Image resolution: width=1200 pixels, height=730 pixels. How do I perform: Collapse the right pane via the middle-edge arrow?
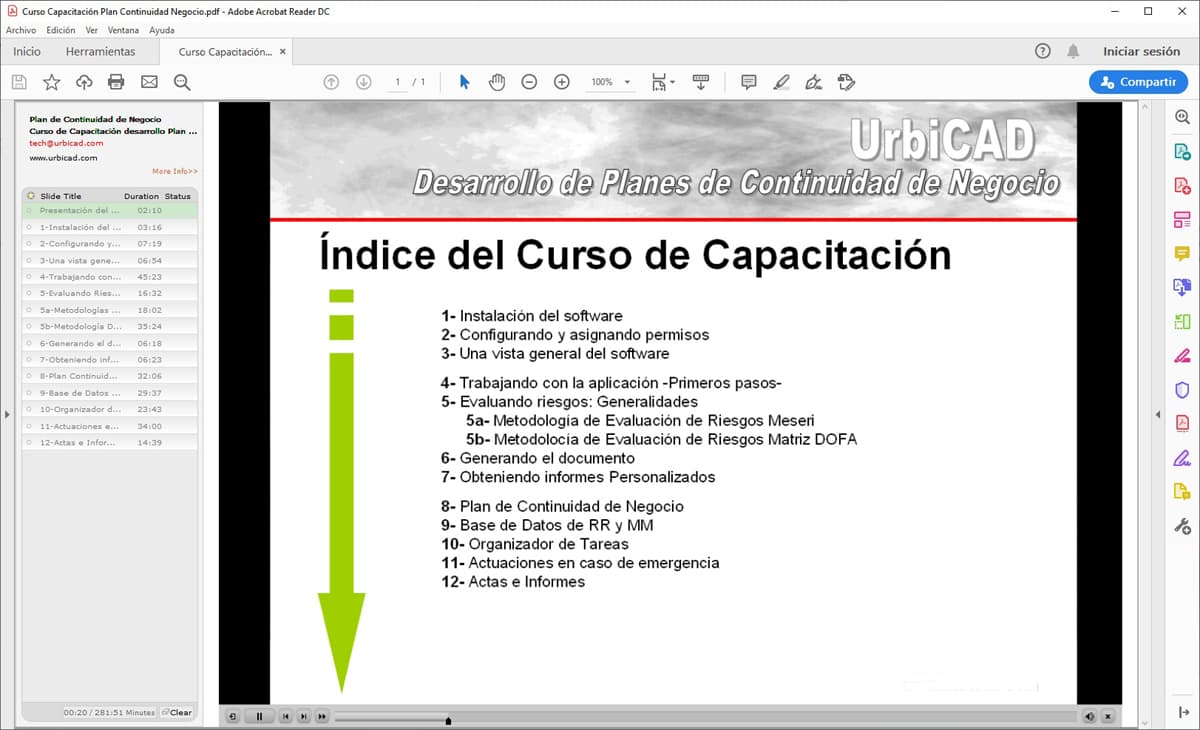[1157, 414]
